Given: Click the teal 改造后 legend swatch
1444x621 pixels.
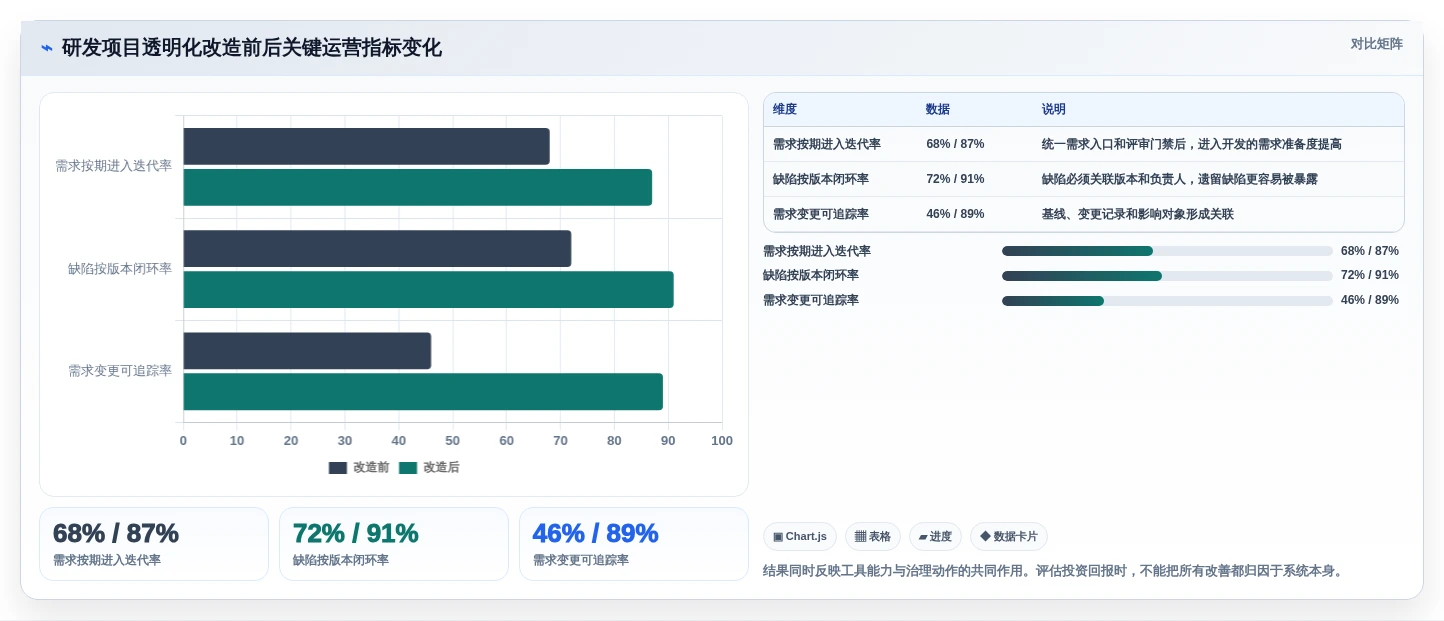Looking at the screenshot, I should coord(408,468).
